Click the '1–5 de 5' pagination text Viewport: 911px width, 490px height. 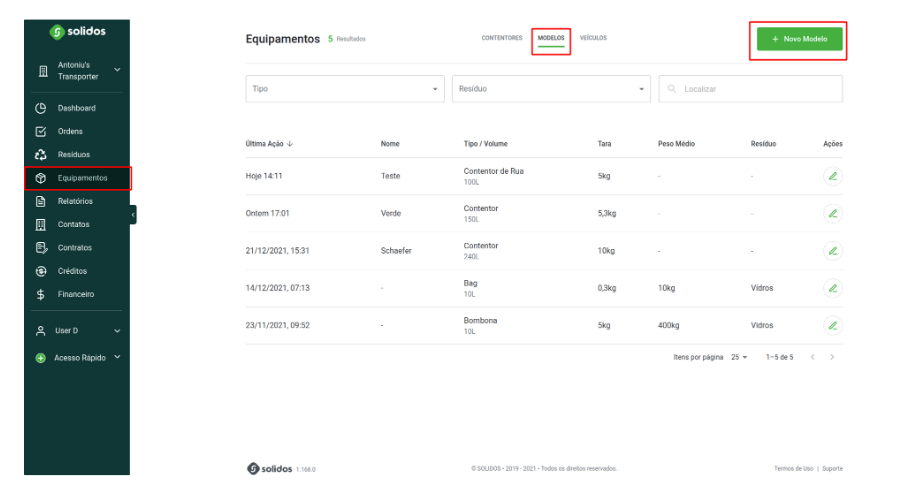coord(779,357)
